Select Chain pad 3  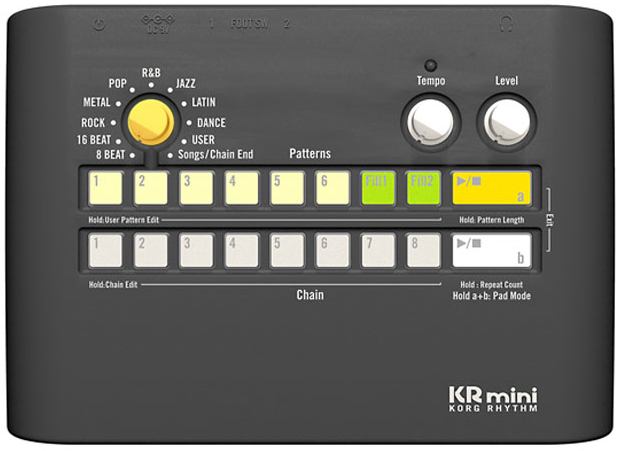196,250
